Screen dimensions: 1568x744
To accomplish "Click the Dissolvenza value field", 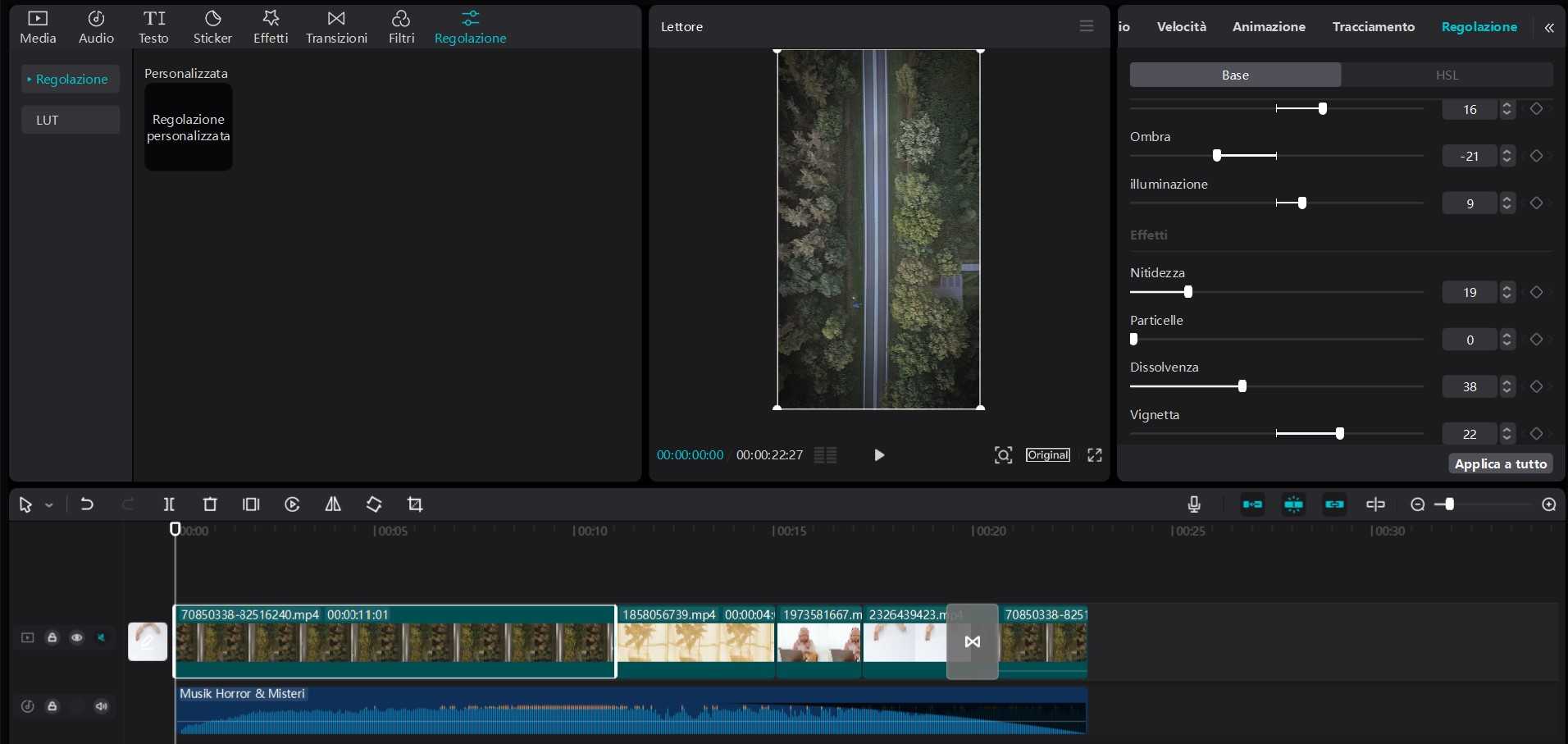I will tap(1470, 386).
